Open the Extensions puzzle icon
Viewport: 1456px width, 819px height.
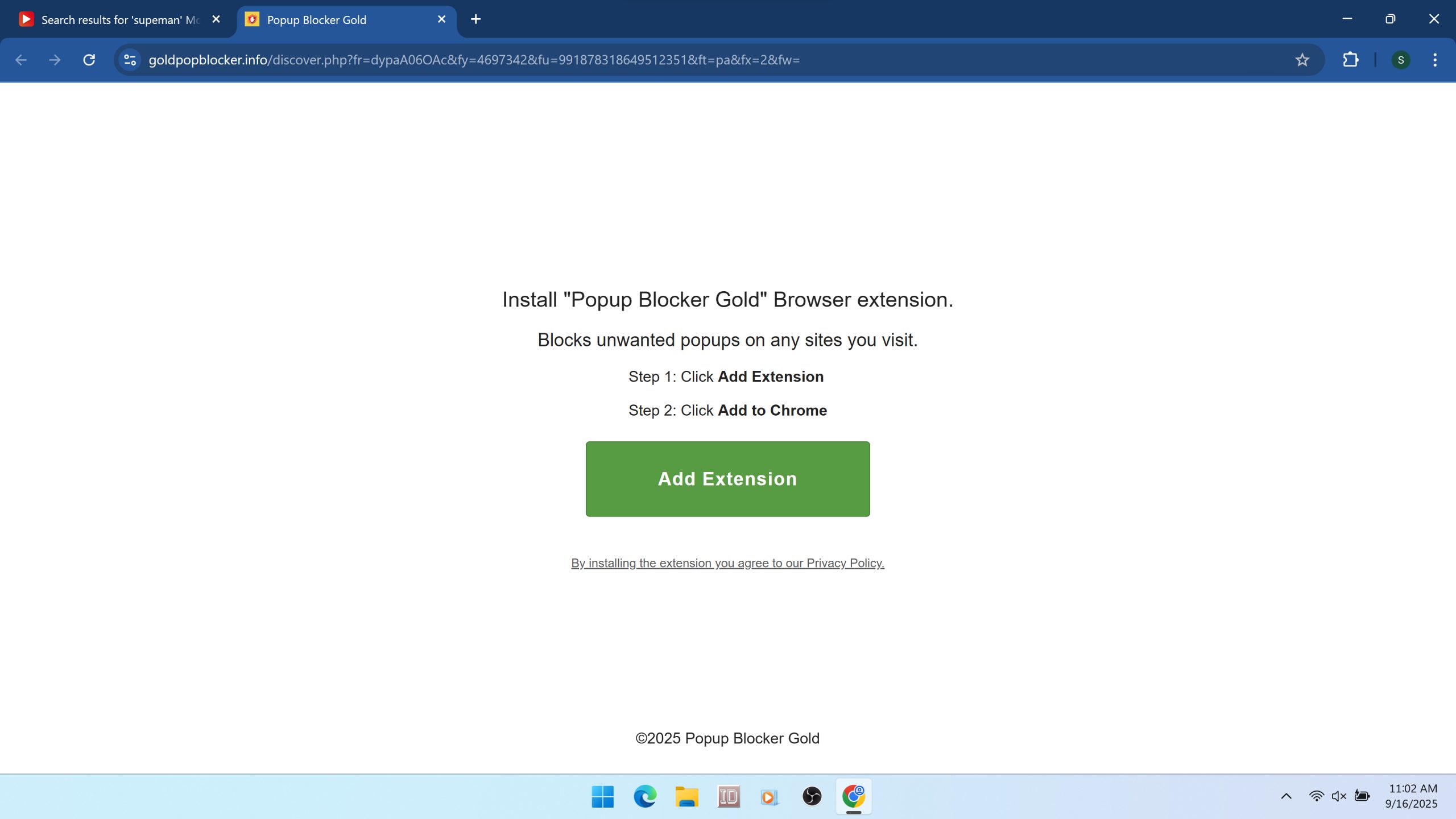pyautogui.click(x=1350, y=60)
